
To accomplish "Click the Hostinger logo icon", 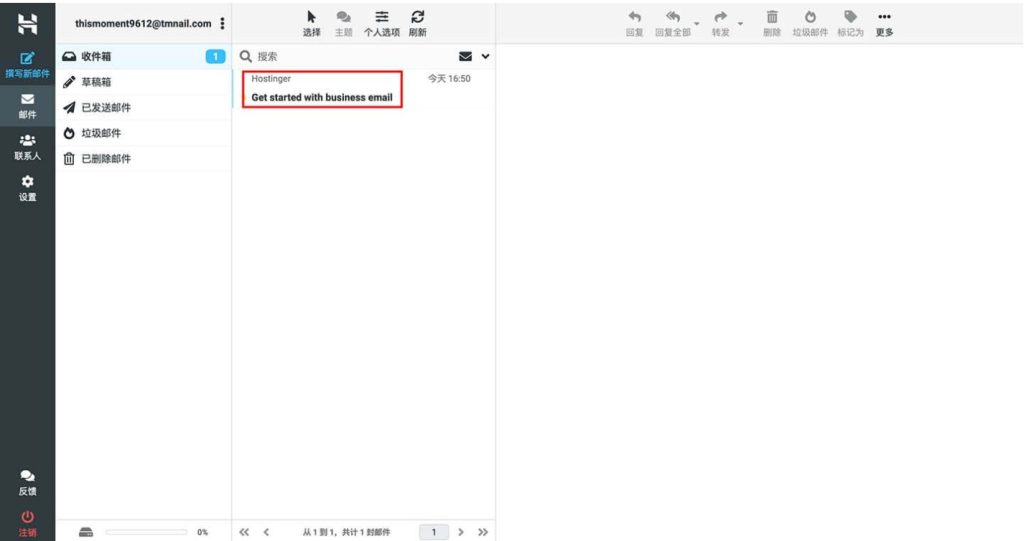I will [x=27, y=24].
